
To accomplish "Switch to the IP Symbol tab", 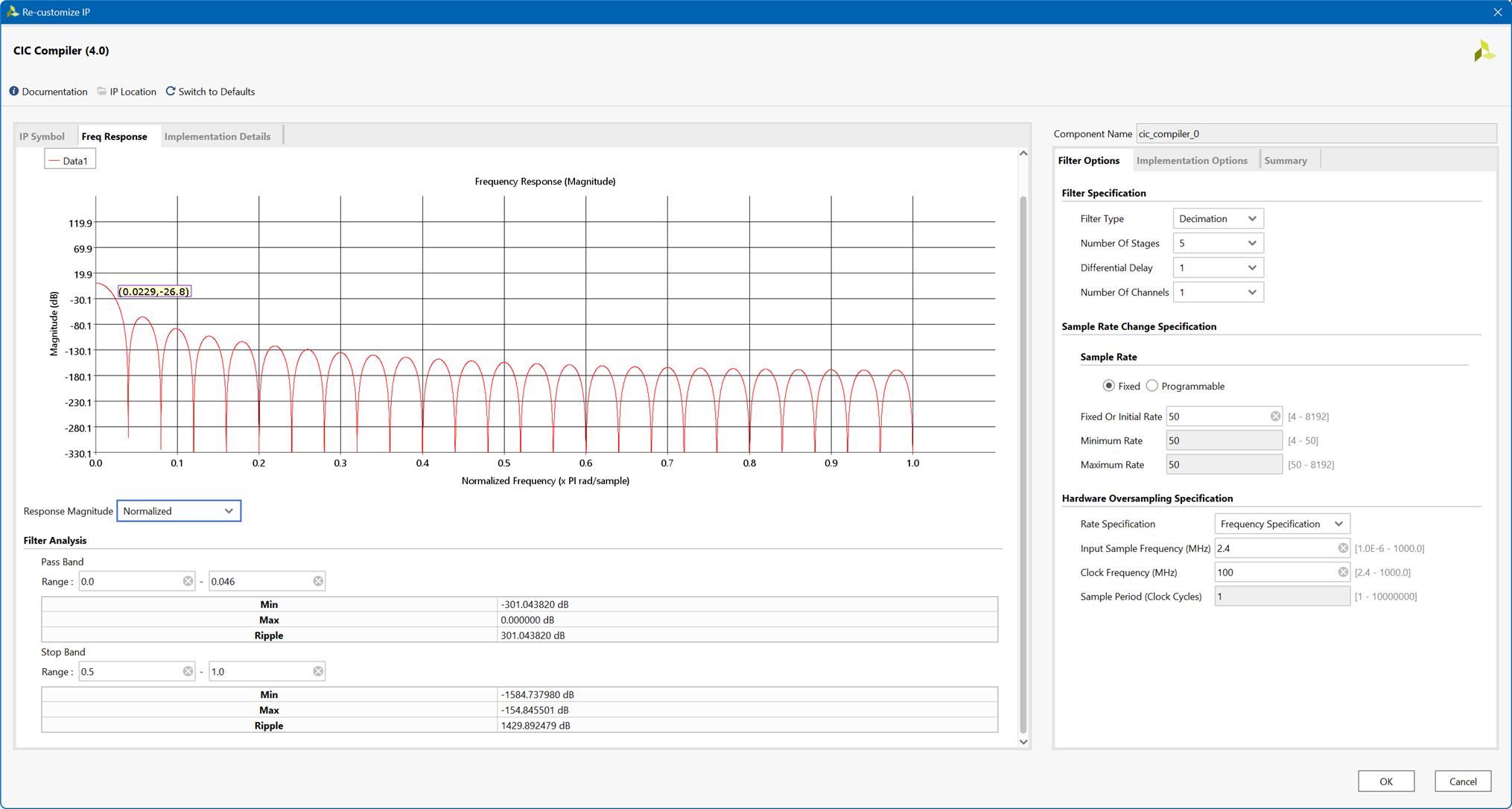I will 42,136.
